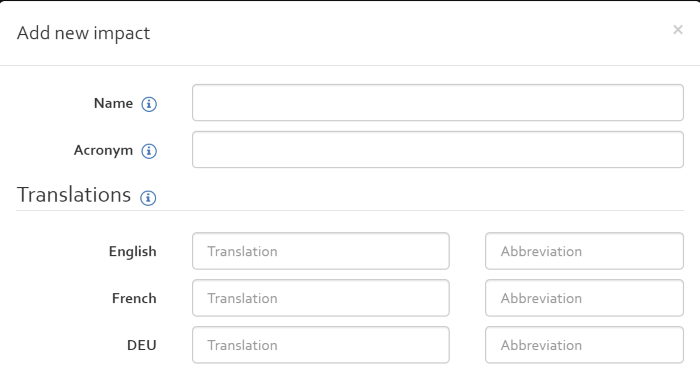This screenshot has height=373, width=700.
Task: Click the Add new impact title
Action: (83, 33)
